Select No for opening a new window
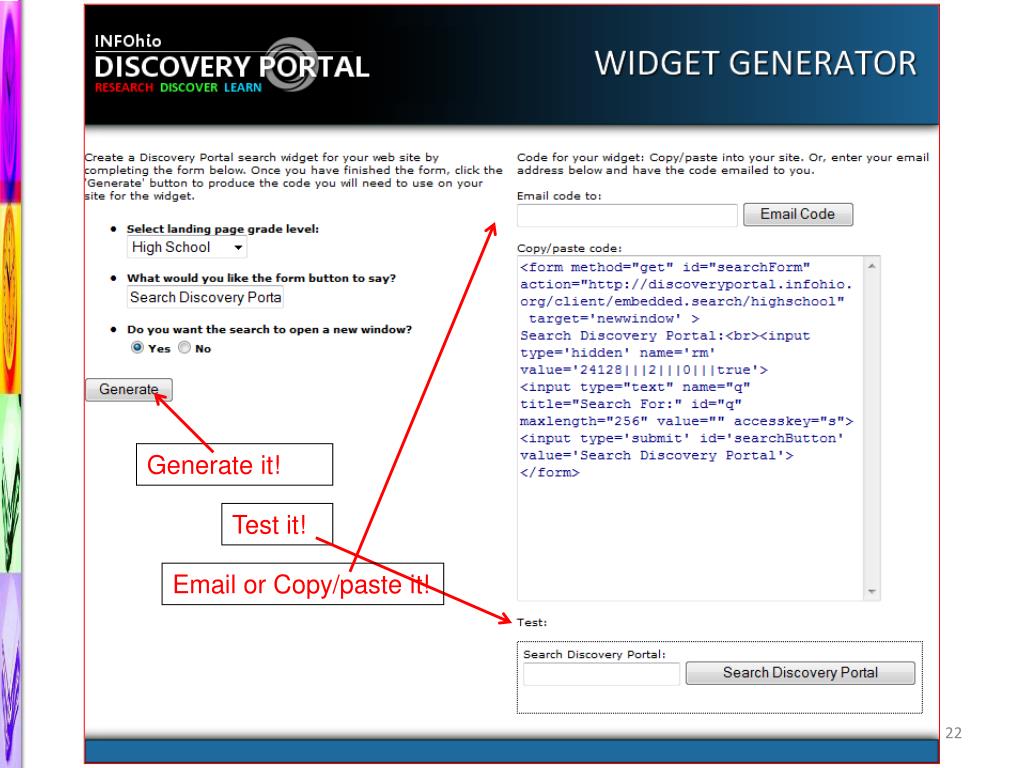Viewport: 1024px width, 768px height. [x=185, y=347]
